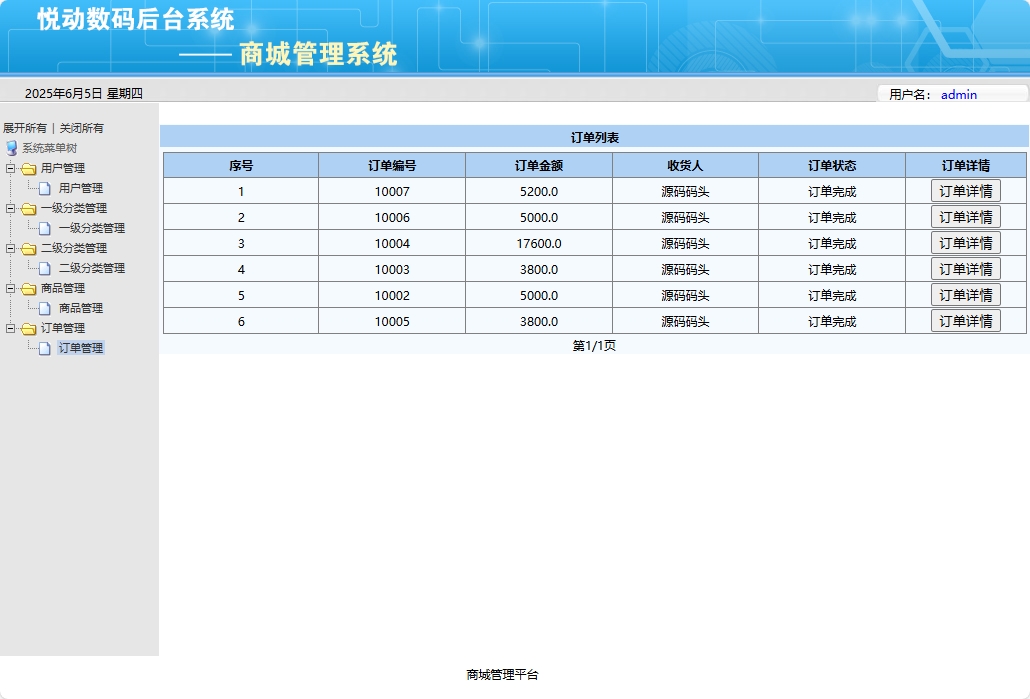The width and height of the screenshot is (1030, 699).
Task: Click order number cell 10005
Action: pyautogui.click(x=392, y=321)
